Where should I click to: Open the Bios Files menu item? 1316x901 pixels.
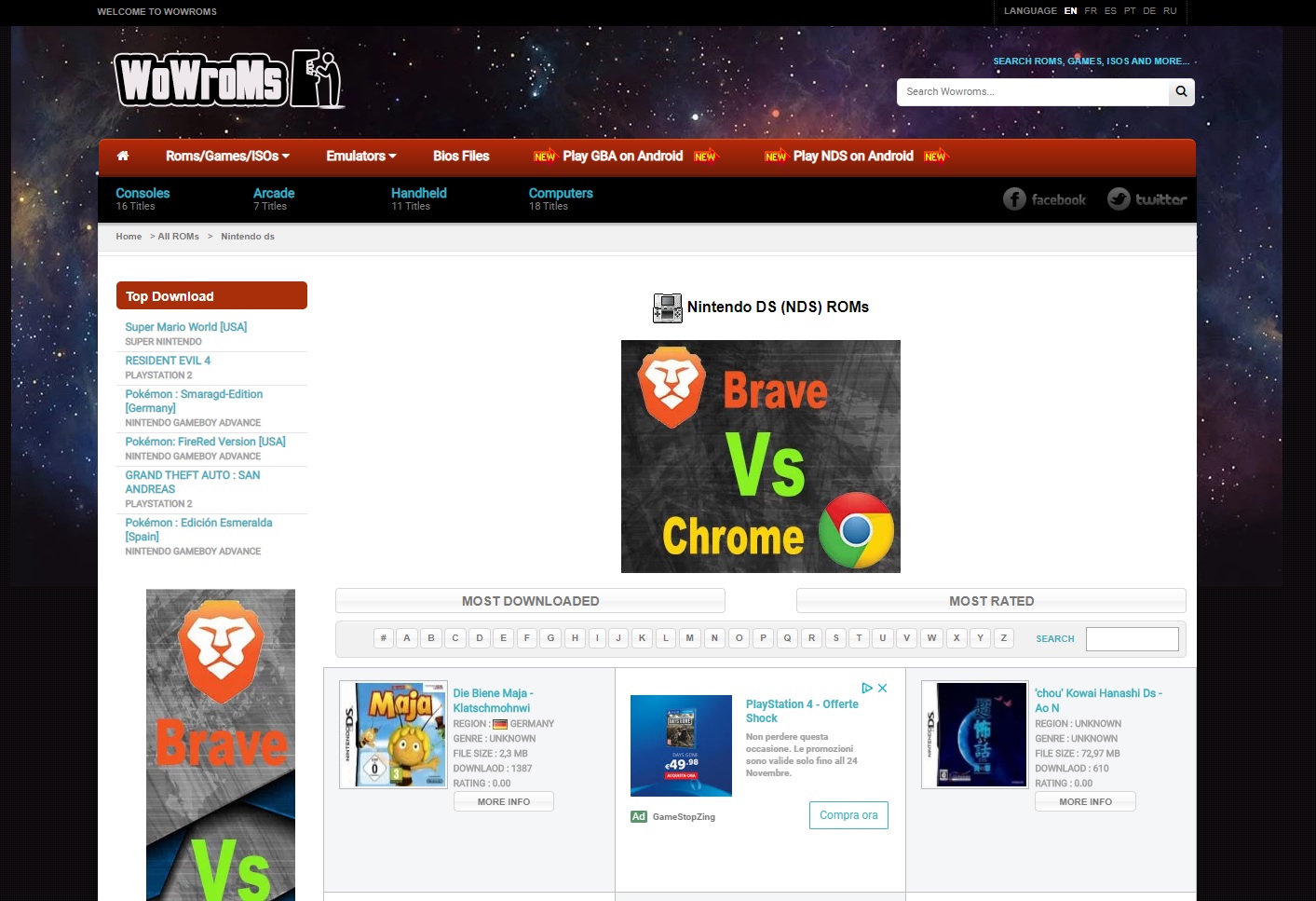pyautogui.click(x=461, y=156)
